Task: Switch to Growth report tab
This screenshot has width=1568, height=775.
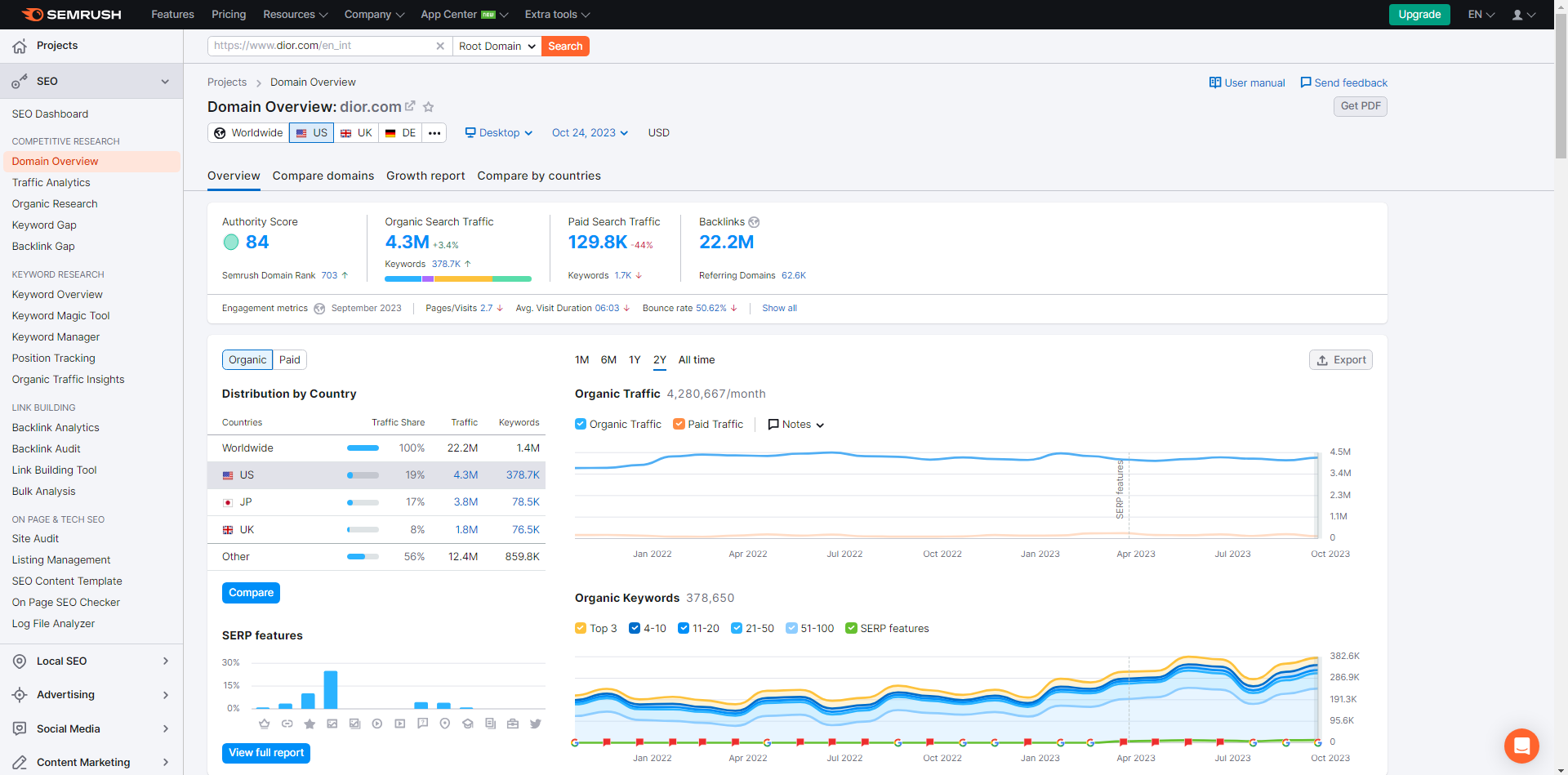Action: coord(425,176)
